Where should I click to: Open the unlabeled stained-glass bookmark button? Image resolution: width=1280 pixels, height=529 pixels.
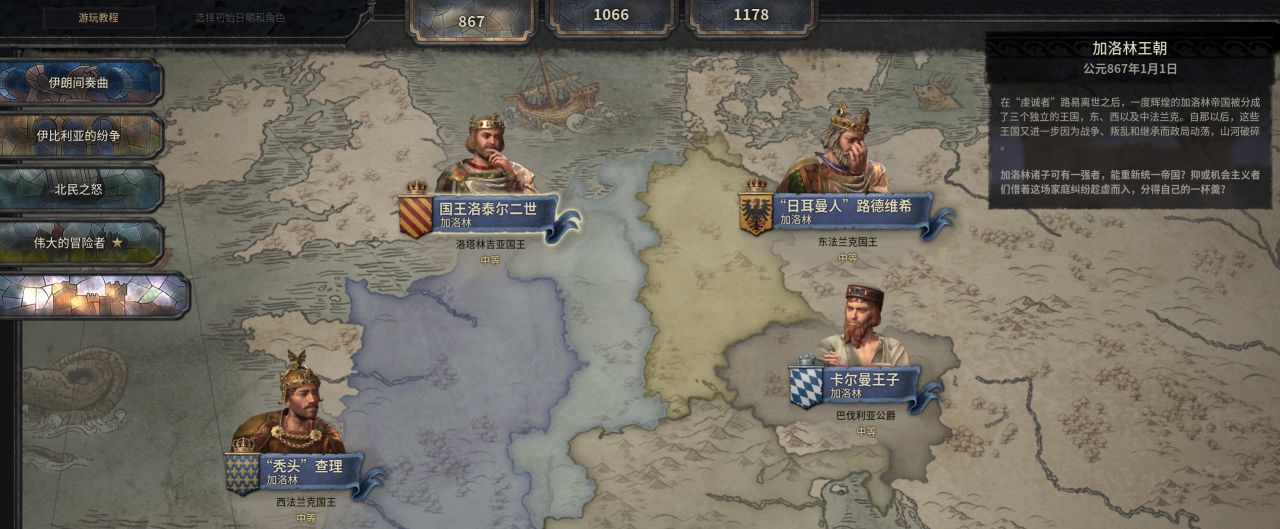[93, 295]
